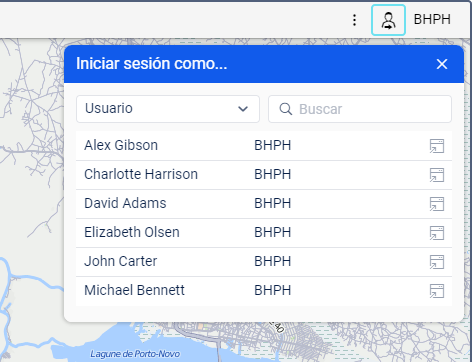
Task: Open the three-dot more options menu
Action: point(355,20)
